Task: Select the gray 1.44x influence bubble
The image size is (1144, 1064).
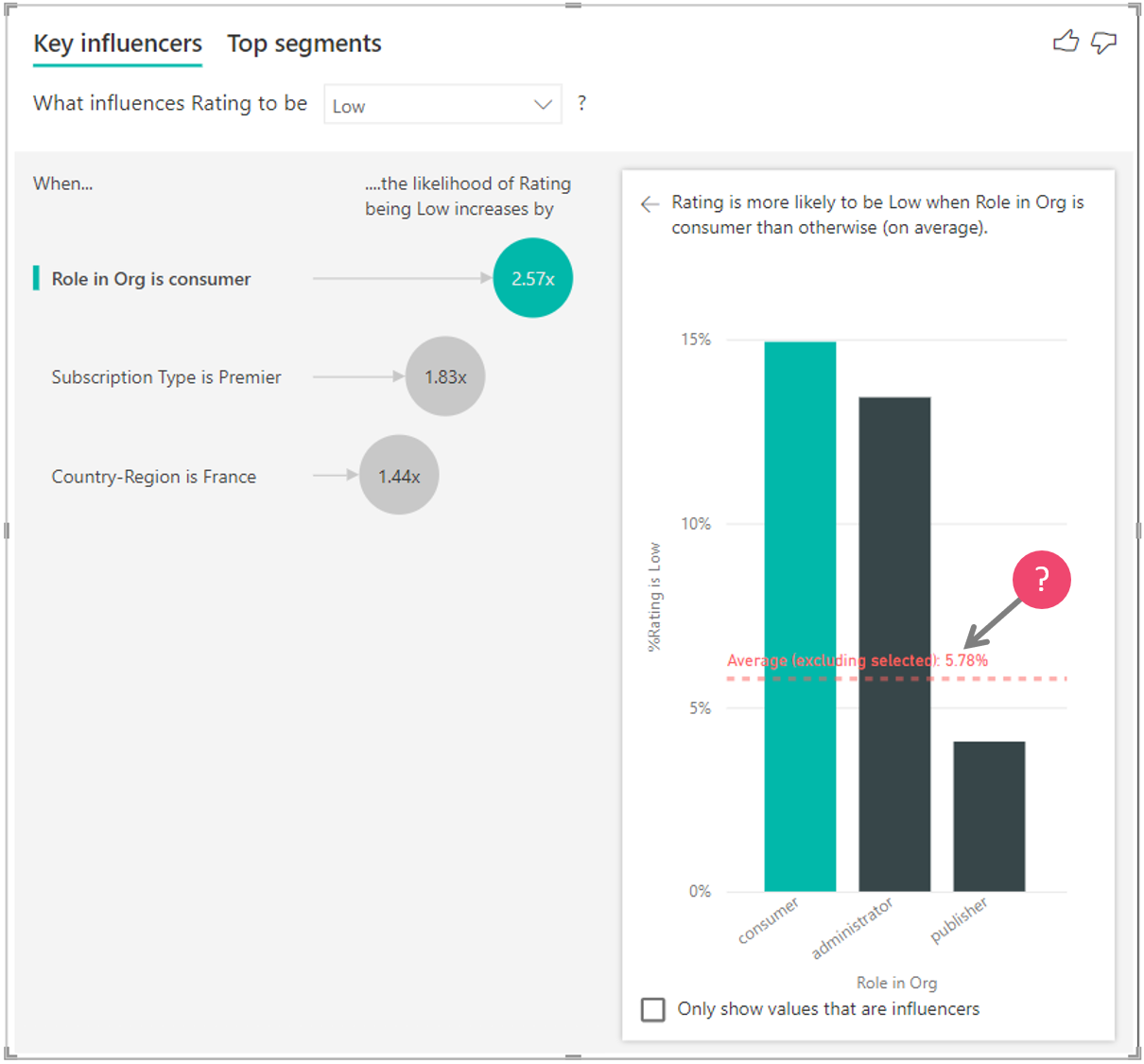Action: 398,475
